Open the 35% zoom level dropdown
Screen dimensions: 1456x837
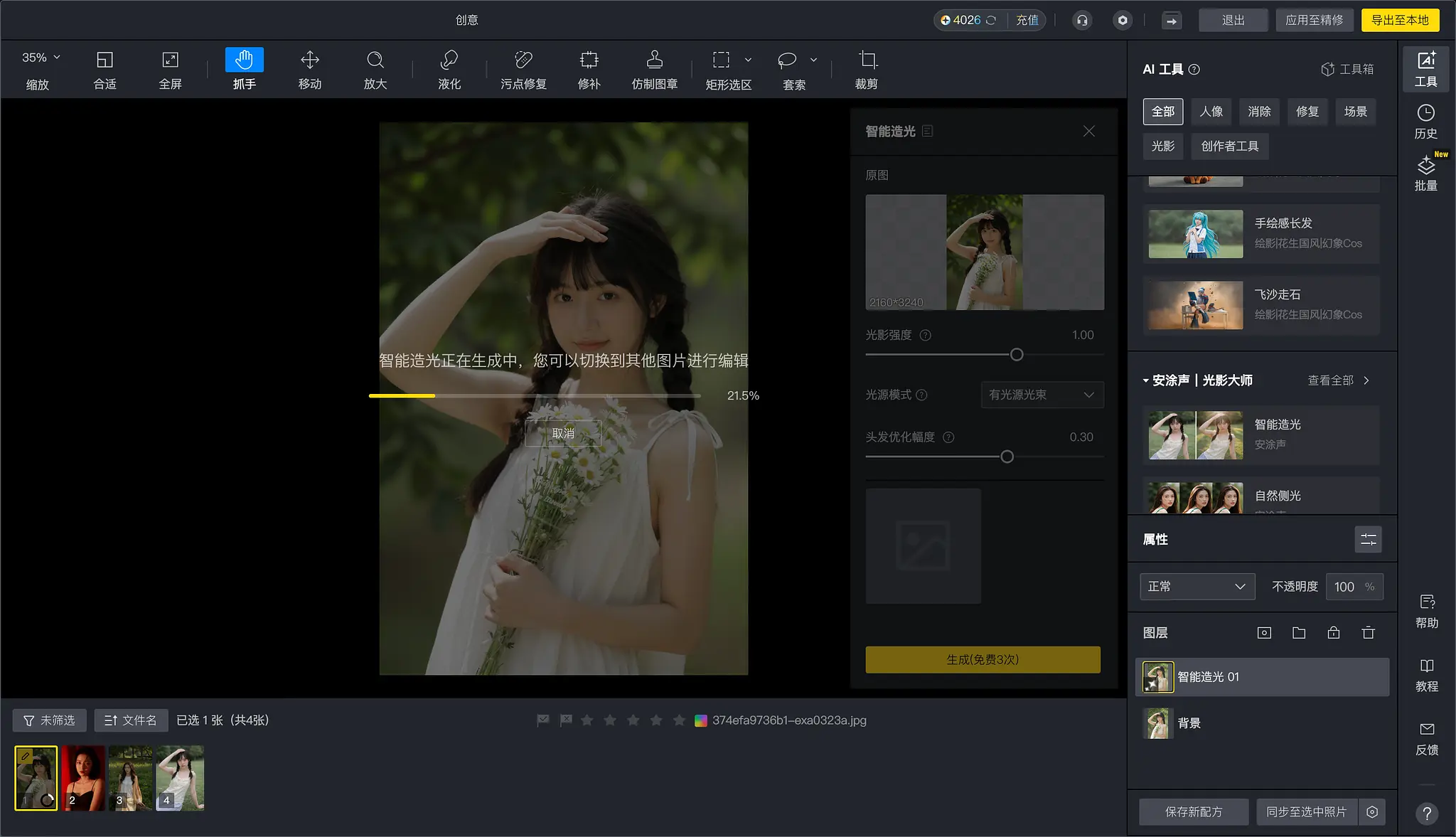tap(41, 58)
